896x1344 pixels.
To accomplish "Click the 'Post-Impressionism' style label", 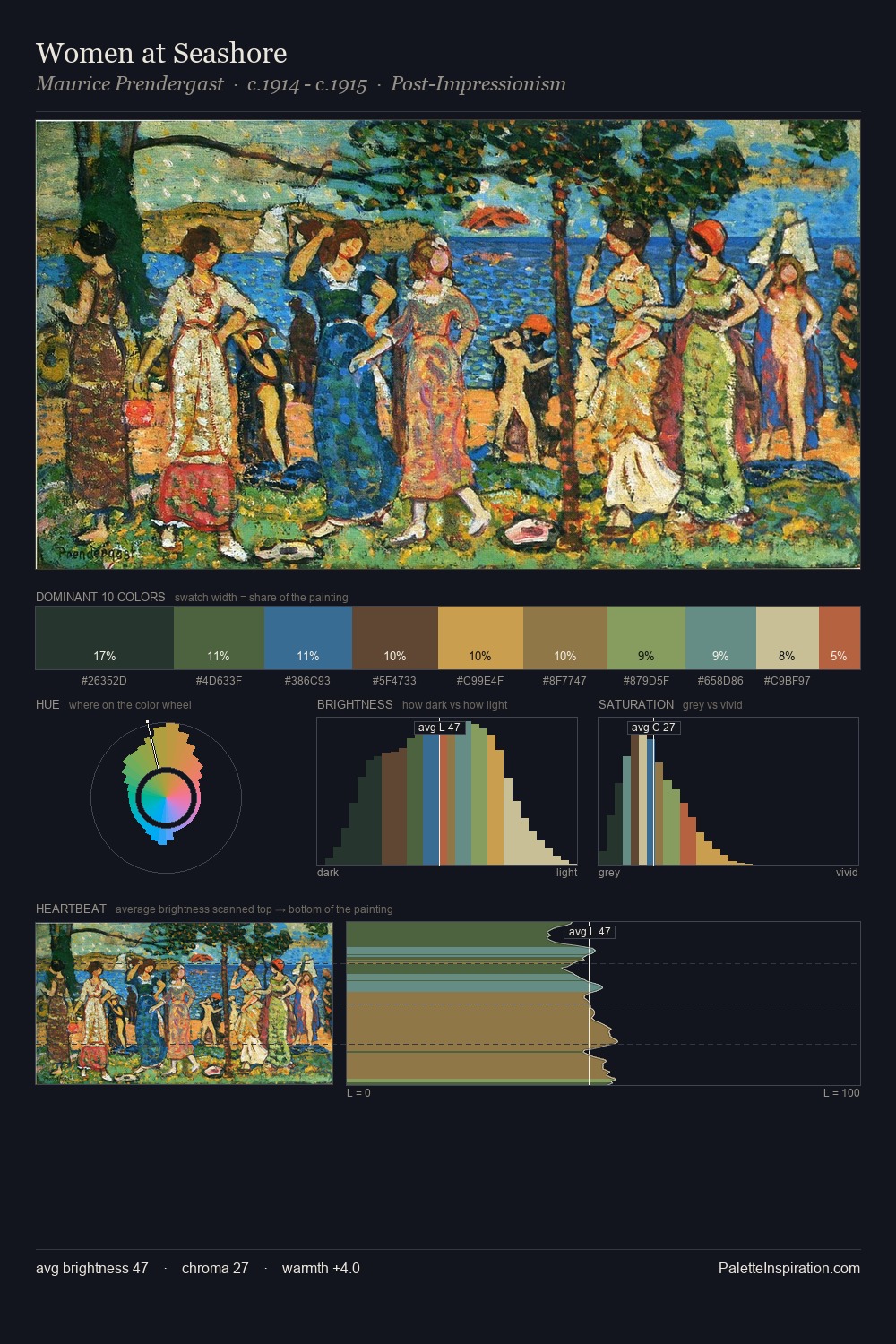I will (x=478, y=84).
